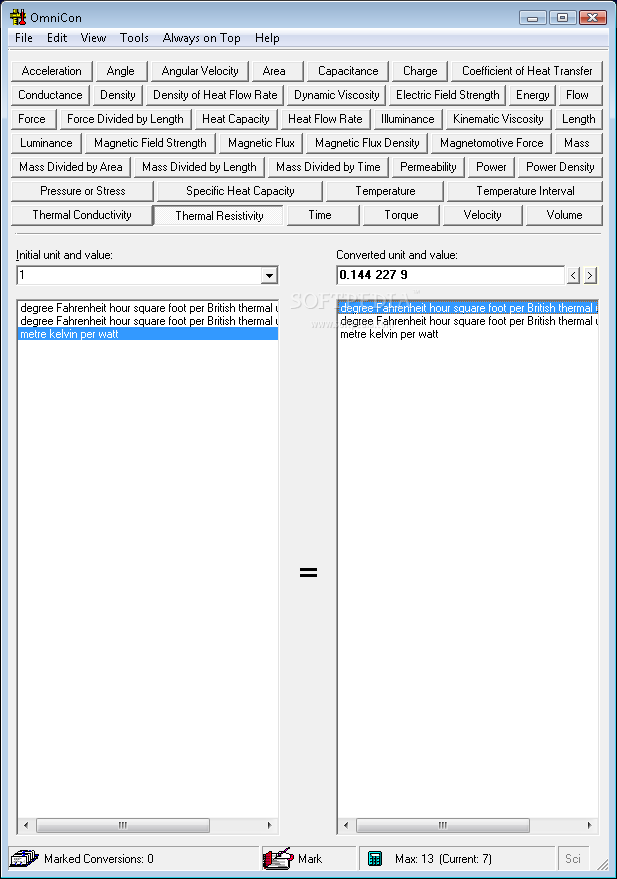Open the View menu

click(x=93, y=38)
